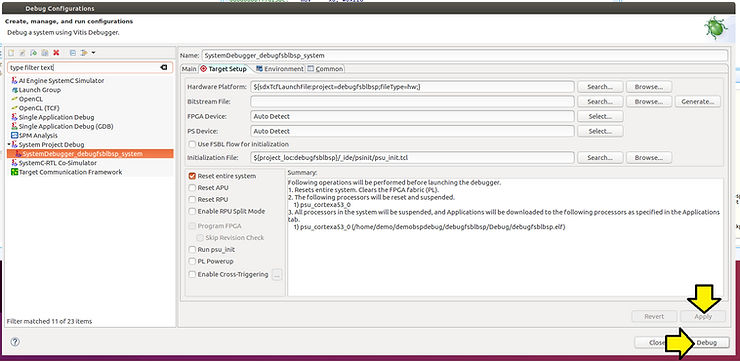Enable the Reset RPU checkbox
Screen dimensions: 740x362
pyautogui.click(x=192, y=200)
